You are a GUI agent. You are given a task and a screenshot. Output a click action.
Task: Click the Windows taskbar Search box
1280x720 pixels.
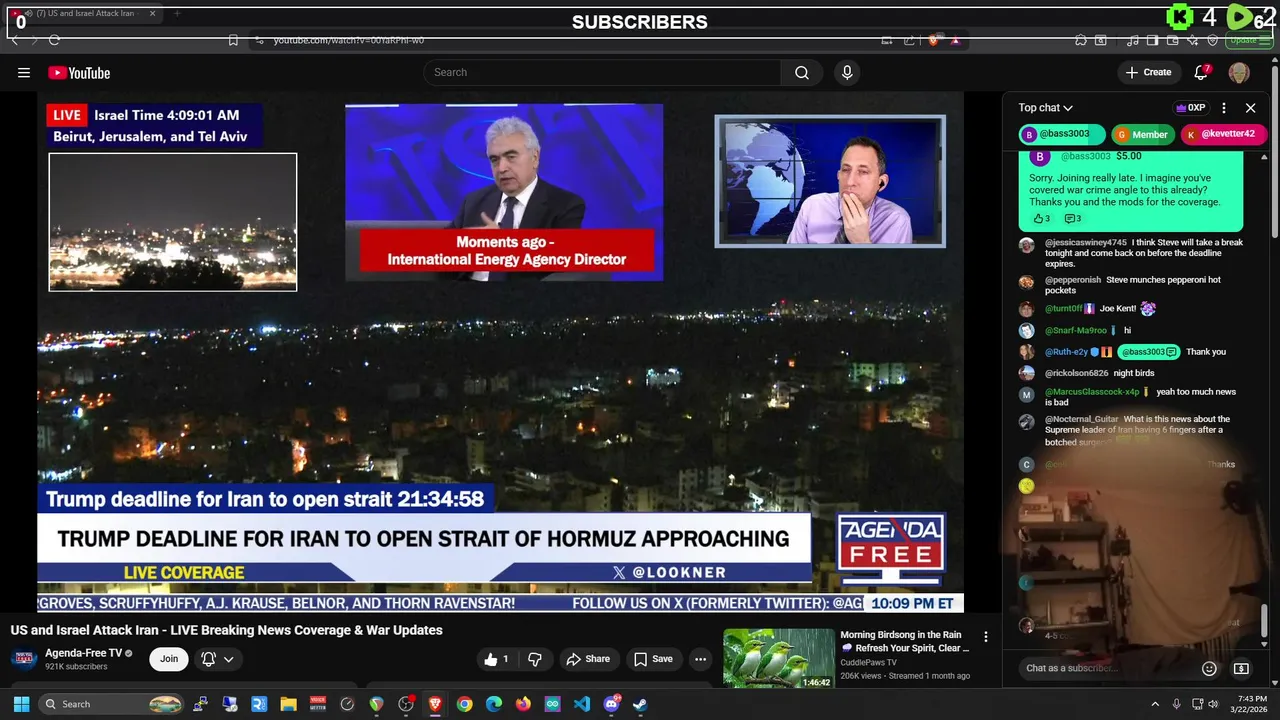coord(112,704)
